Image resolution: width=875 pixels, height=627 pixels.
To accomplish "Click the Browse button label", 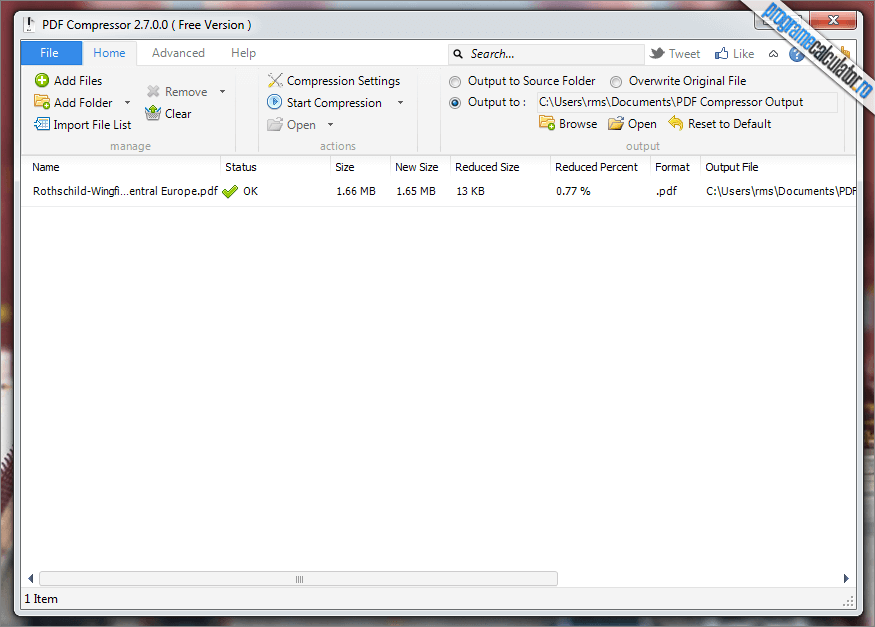I will point(578,124).
